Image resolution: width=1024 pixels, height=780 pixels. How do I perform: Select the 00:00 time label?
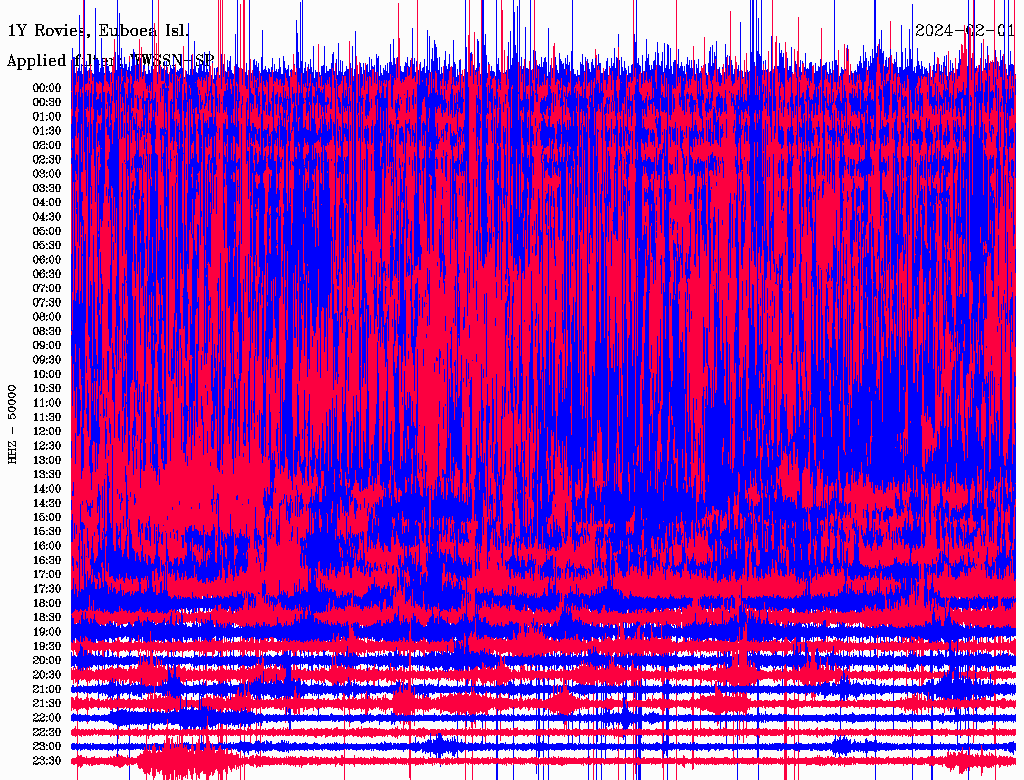click(47, 88)
